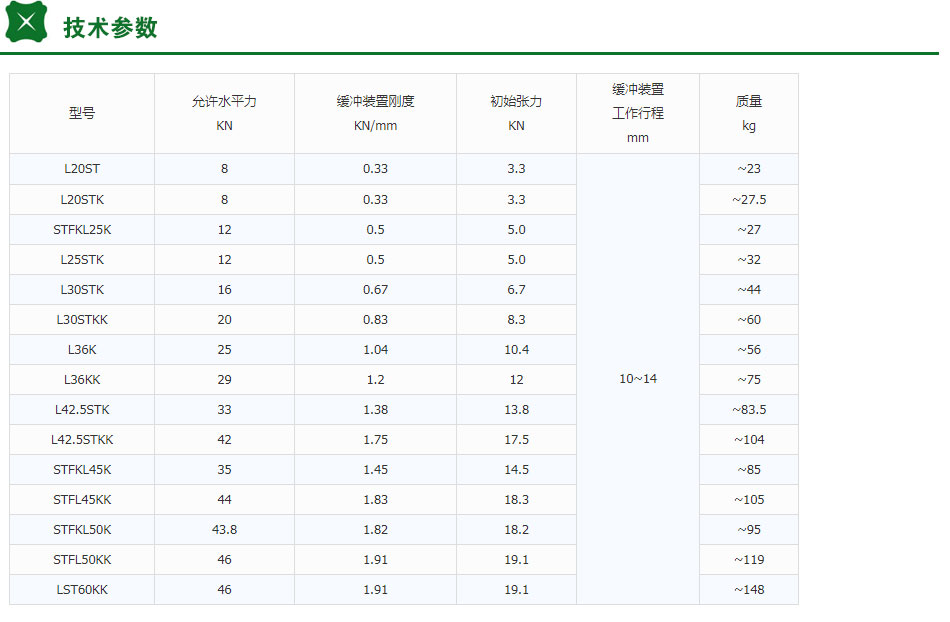This screenshot has width=950, height=622.
Task: Click the 14.5 initial tension value
Action: 516,470
